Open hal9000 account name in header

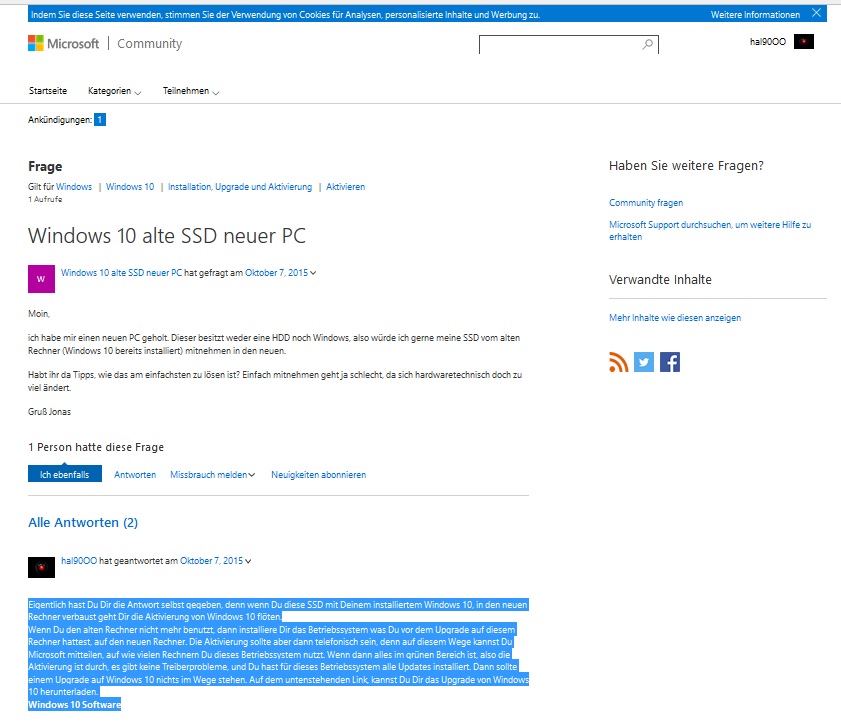[768, 41]
